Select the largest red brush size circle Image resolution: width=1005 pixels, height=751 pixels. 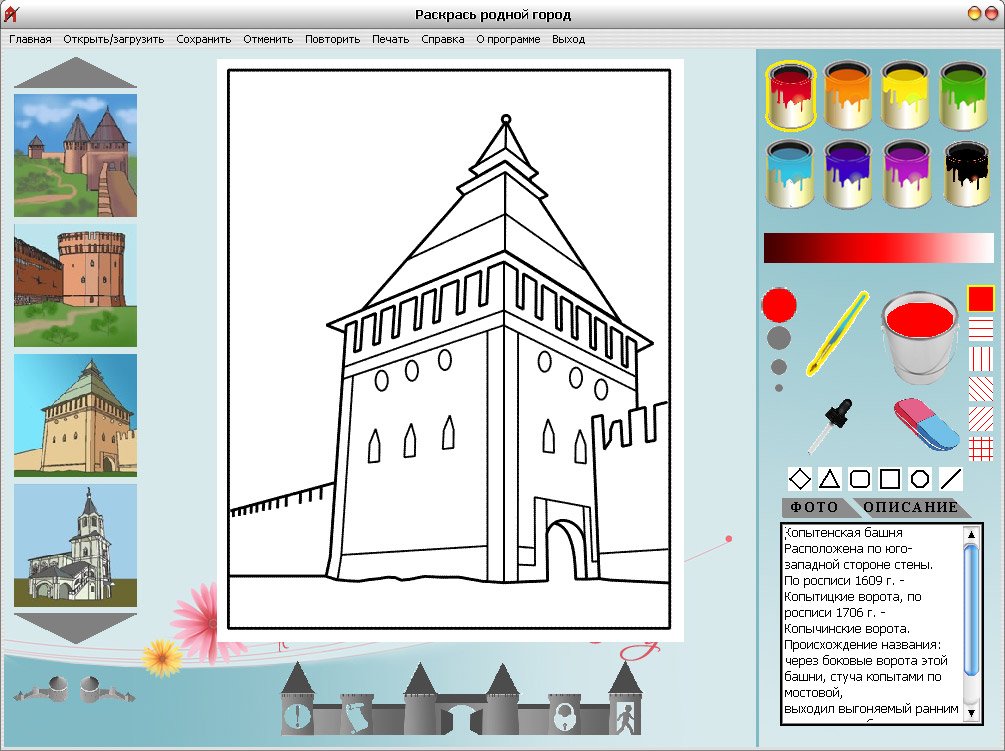pos(779,304)
